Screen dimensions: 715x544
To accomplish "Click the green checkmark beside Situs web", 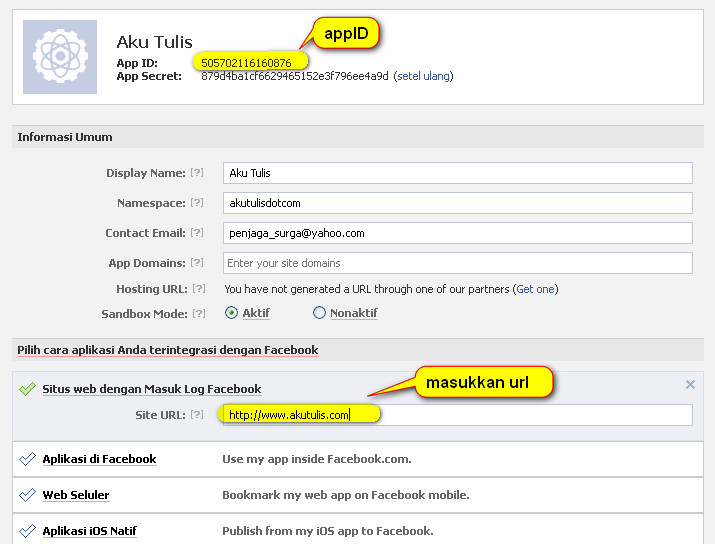I will coord(28,389).
